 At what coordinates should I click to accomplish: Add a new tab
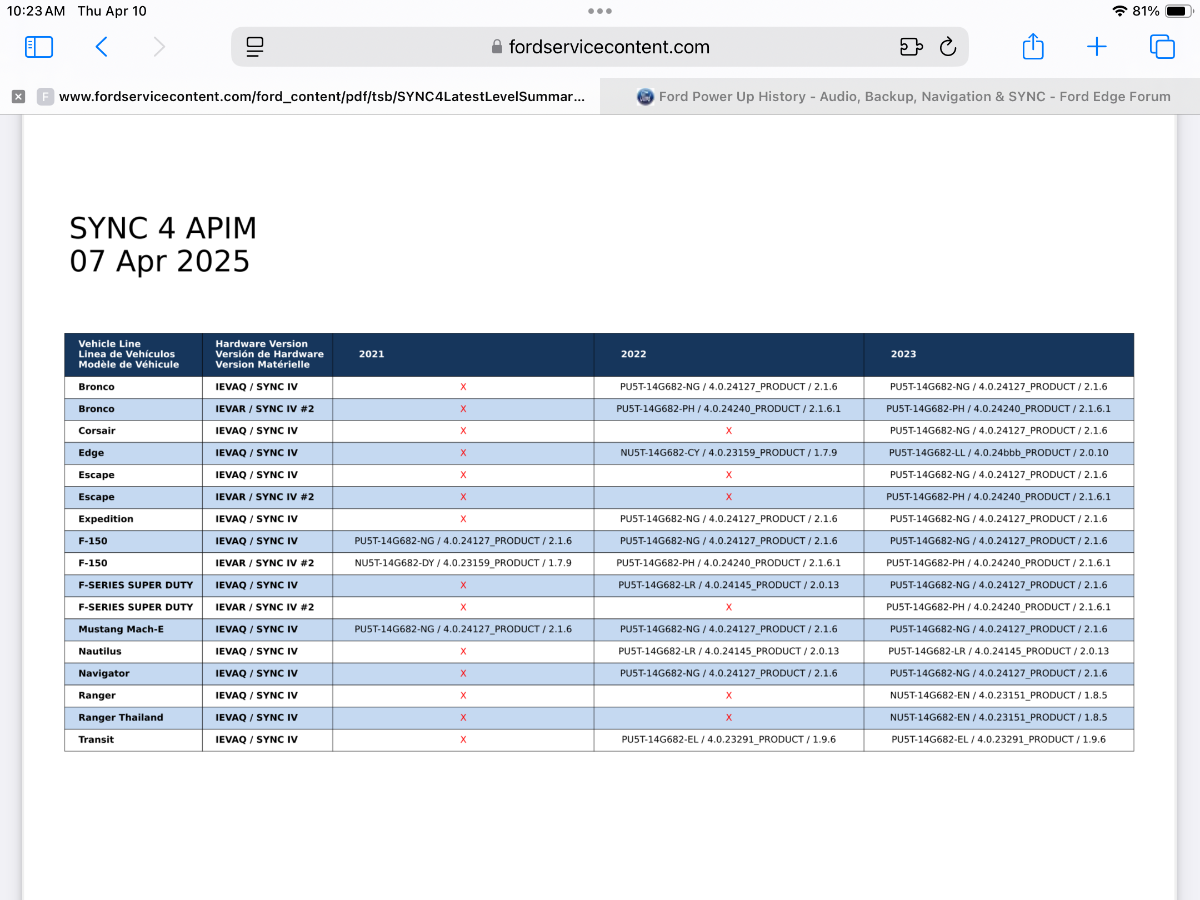pos(1097,47)
